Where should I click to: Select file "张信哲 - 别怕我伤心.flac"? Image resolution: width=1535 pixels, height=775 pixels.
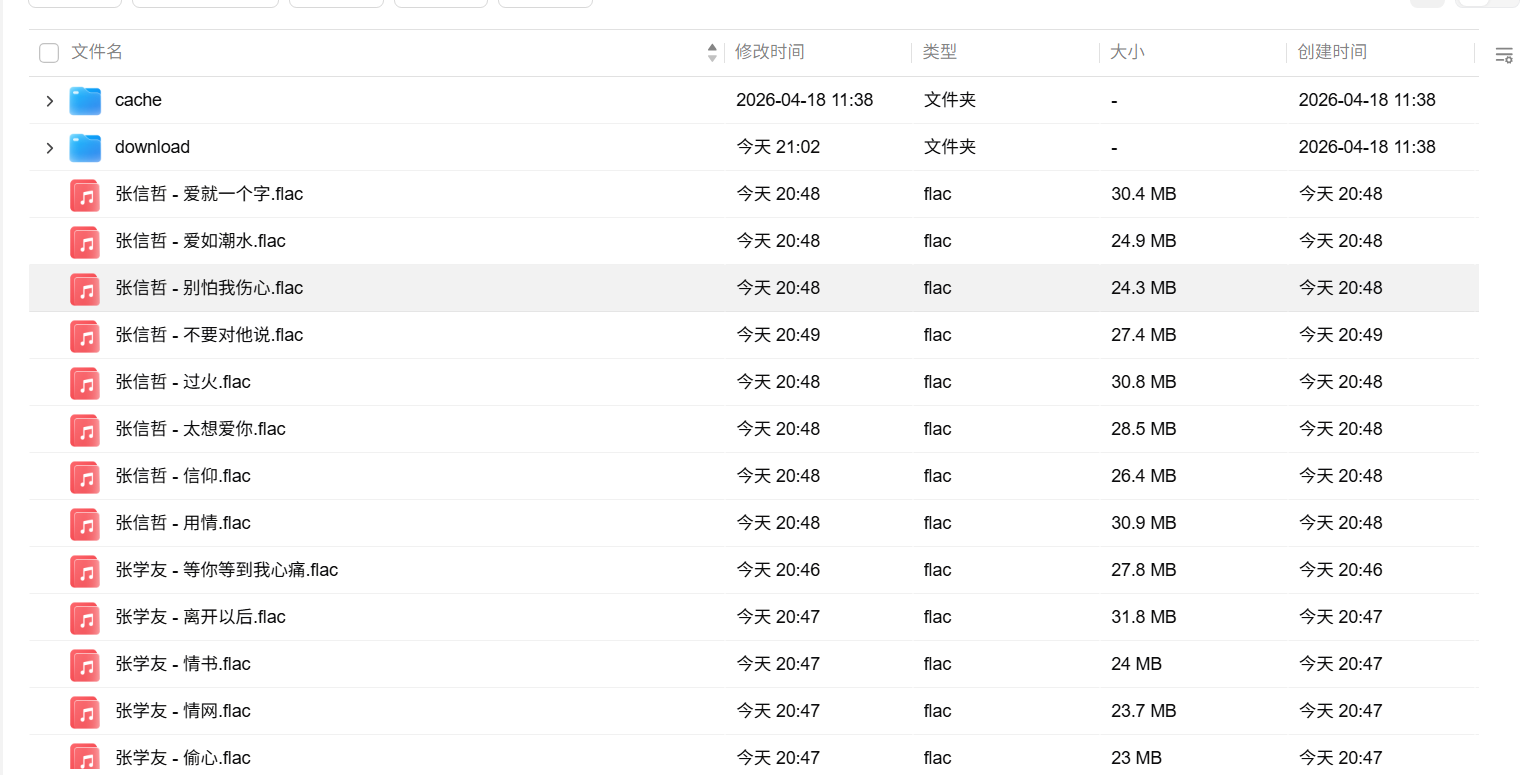[209, 288]
